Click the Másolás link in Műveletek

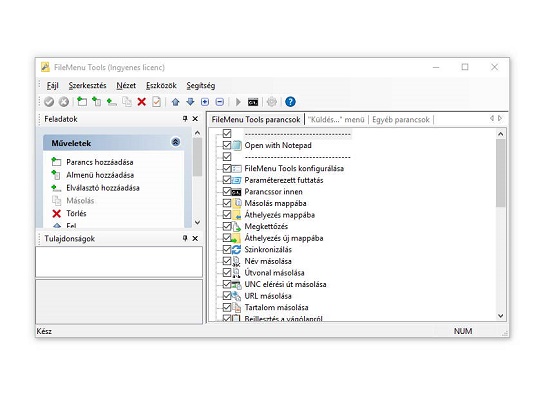click(x=80, y=201)
